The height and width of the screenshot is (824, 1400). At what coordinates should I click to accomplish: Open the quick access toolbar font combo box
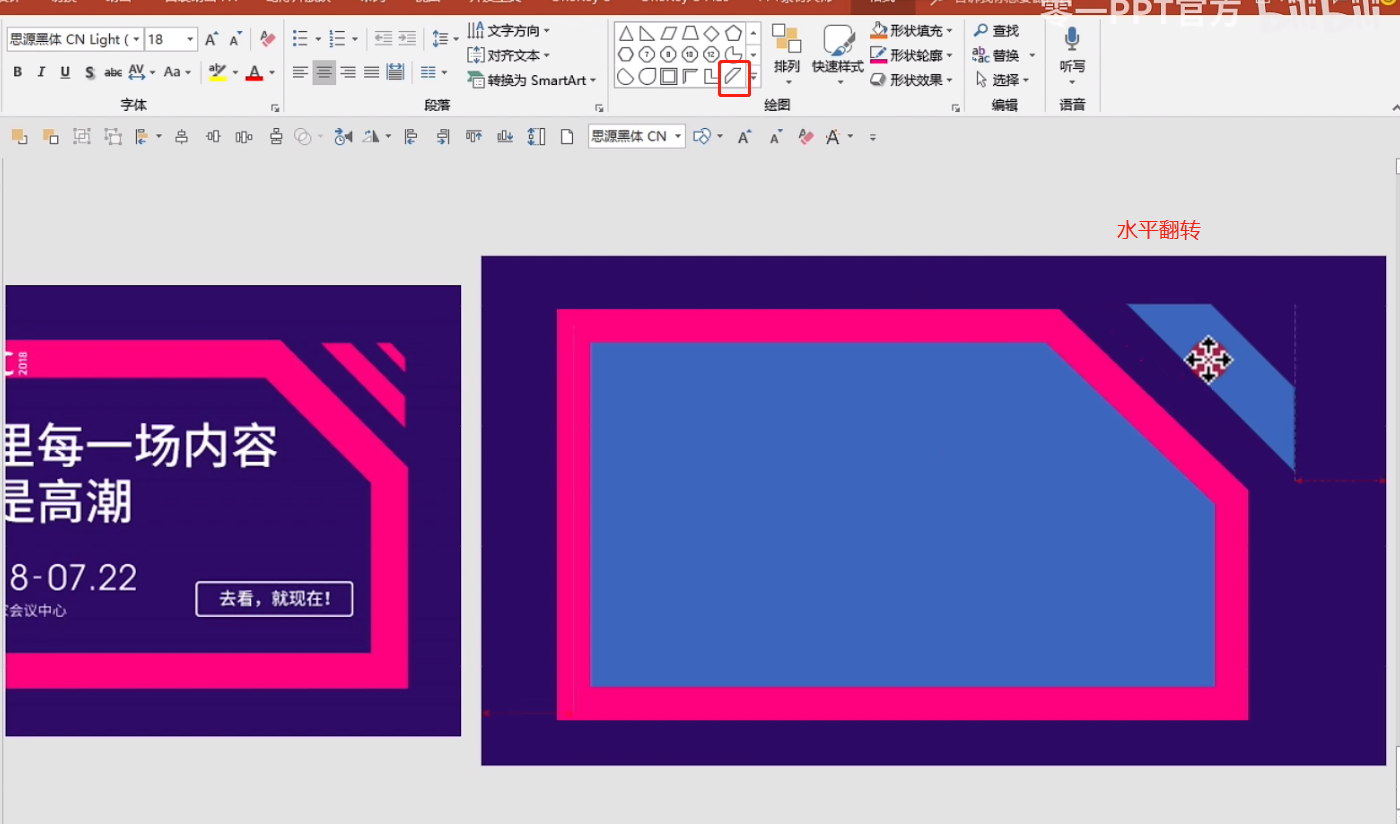point(637,136)
